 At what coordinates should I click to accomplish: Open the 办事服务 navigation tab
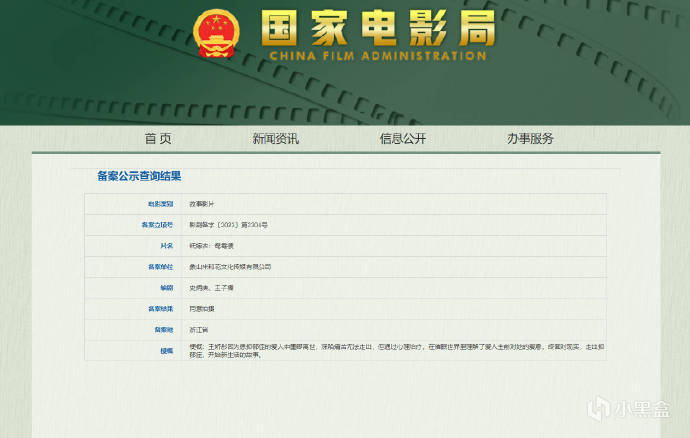pos(530,139)
